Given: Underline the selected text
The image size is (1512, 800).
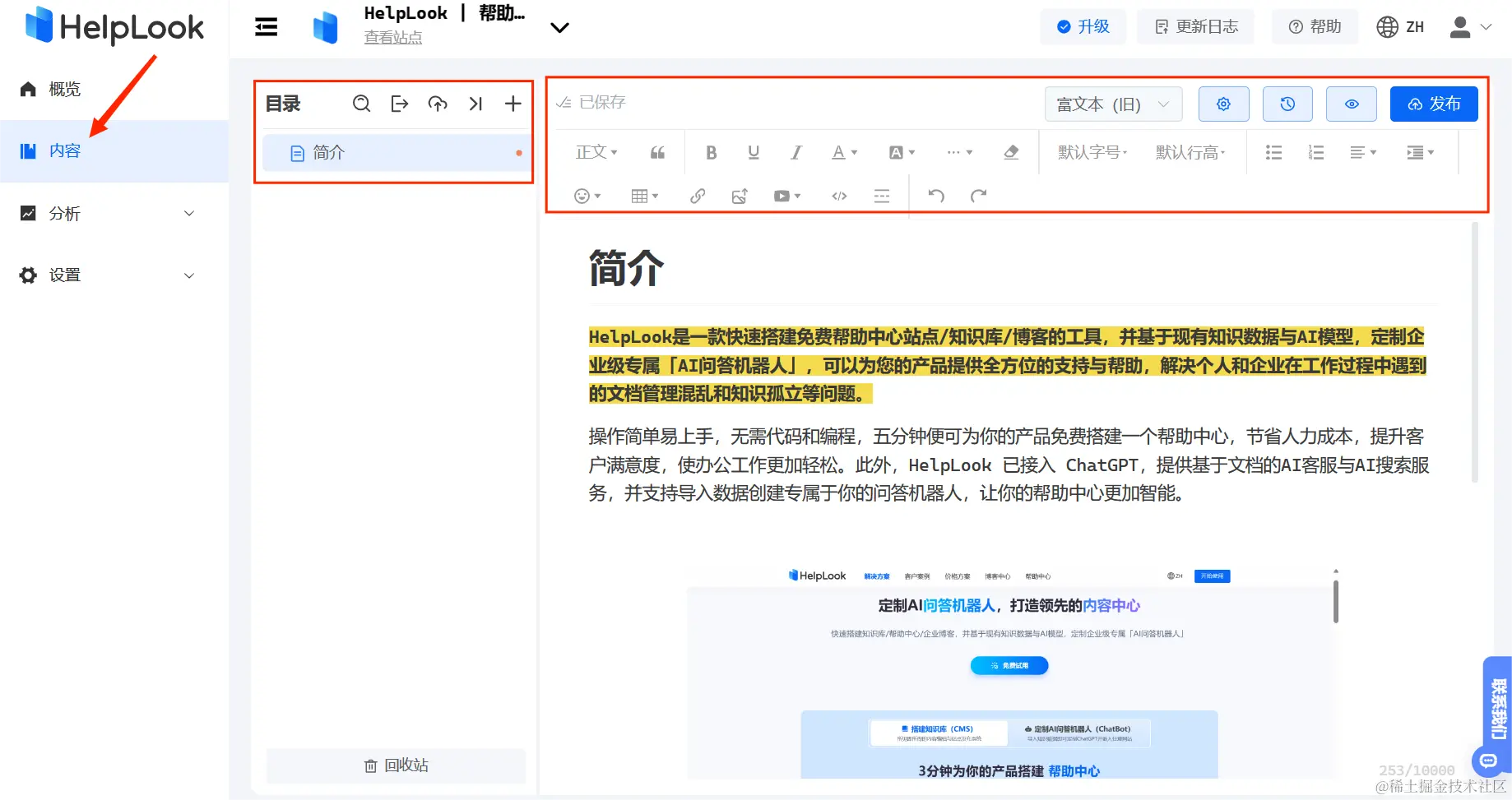Looking at the screenshot, I should click(754, 152).
